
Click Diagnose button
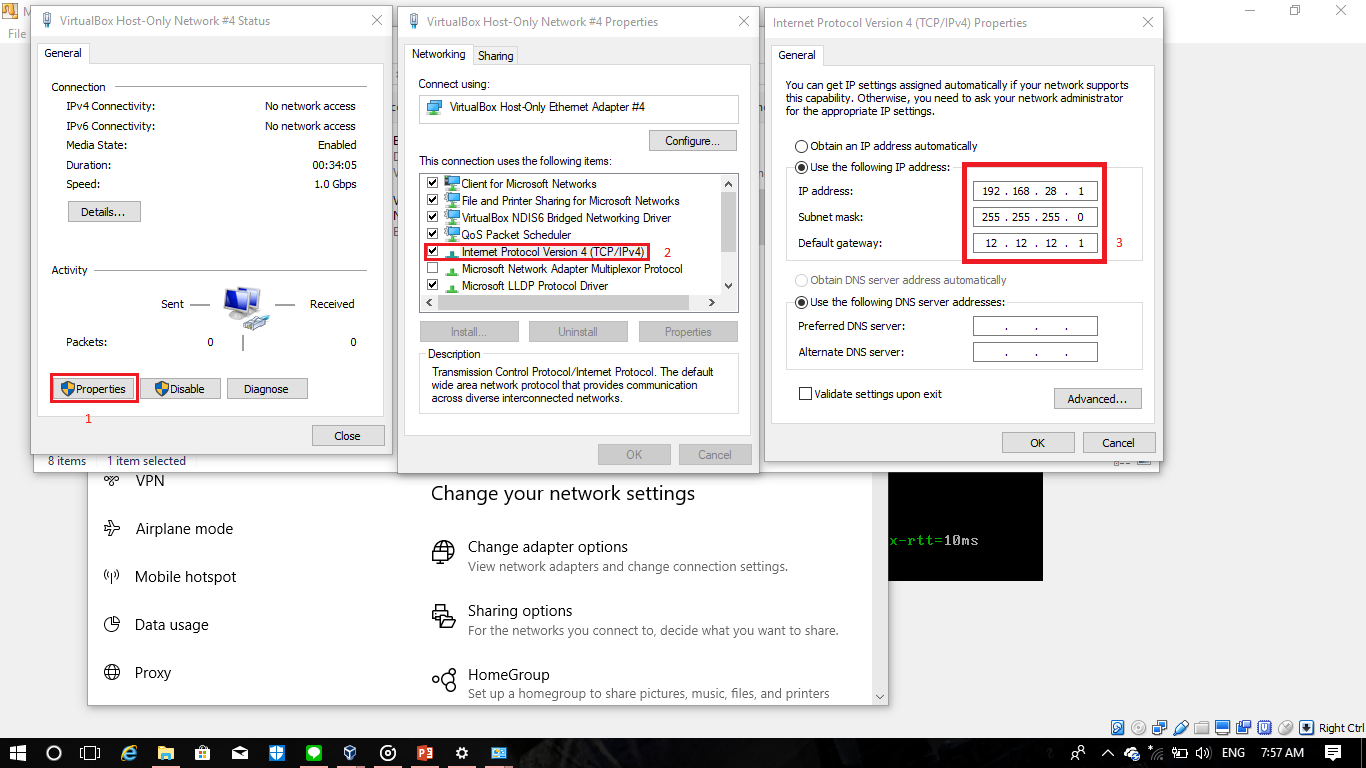267,389
